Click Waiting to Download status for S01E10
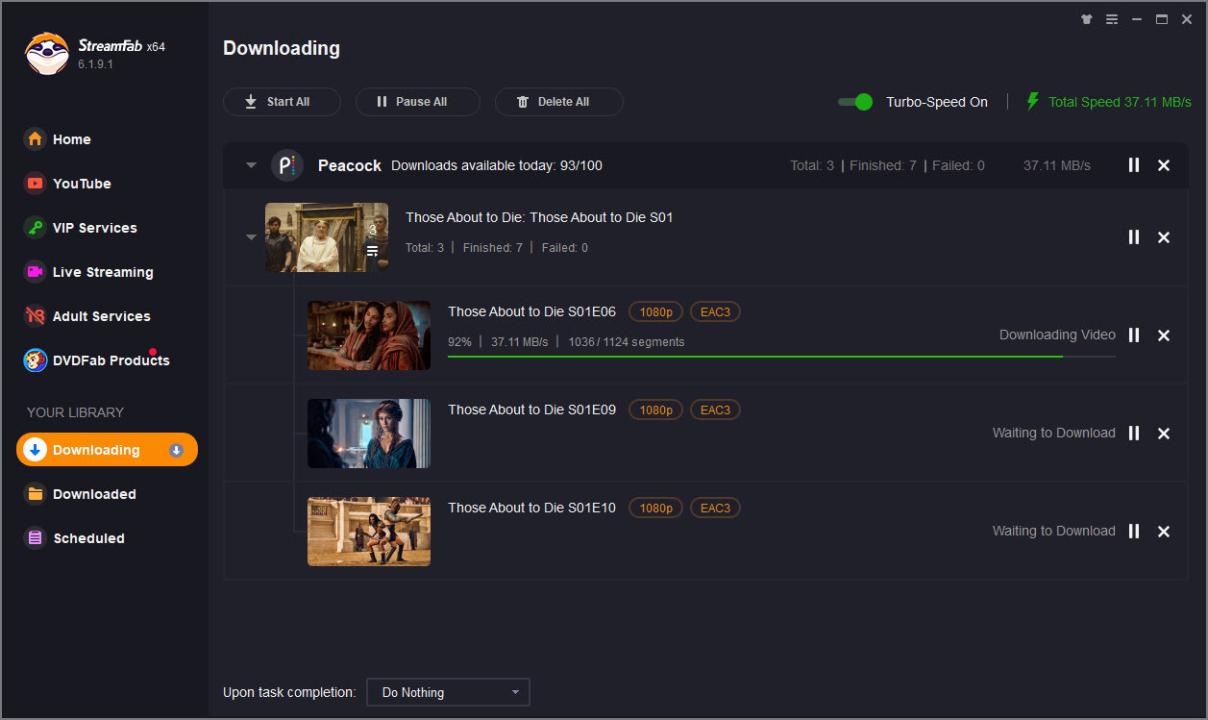Image resolution: width=1208 pixels, height=720 pixels. [x=1054, y=531]
